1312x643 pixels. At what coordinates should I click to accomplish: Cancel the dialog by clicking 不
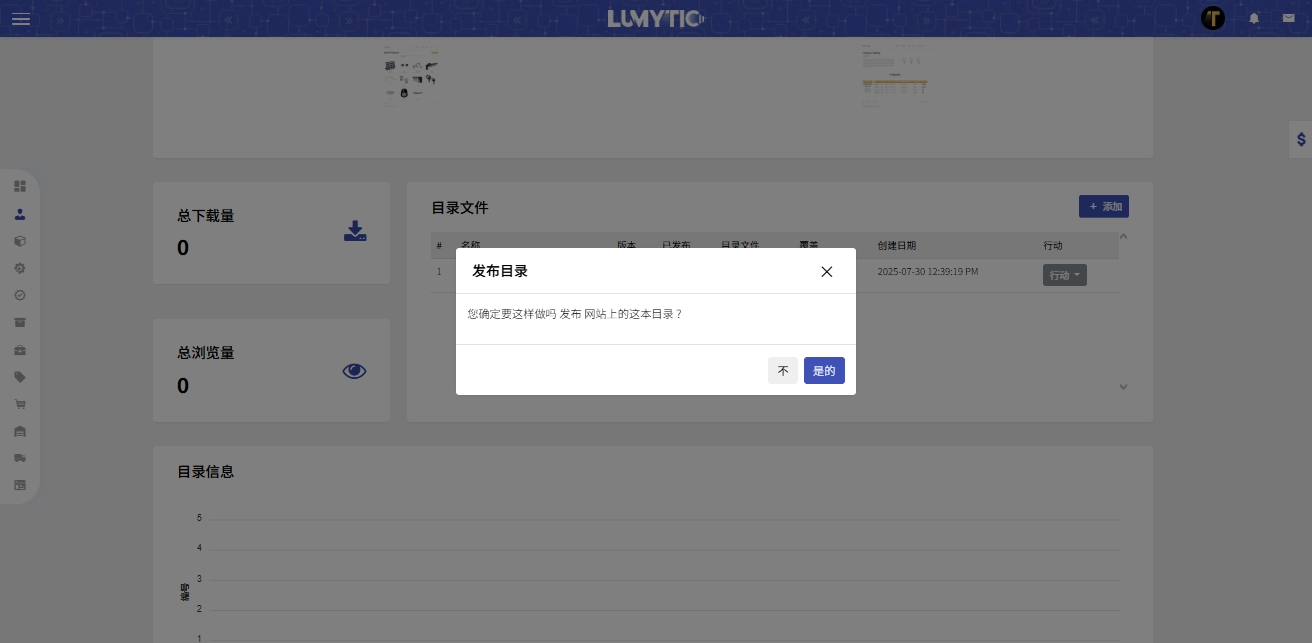coord(783,370)
